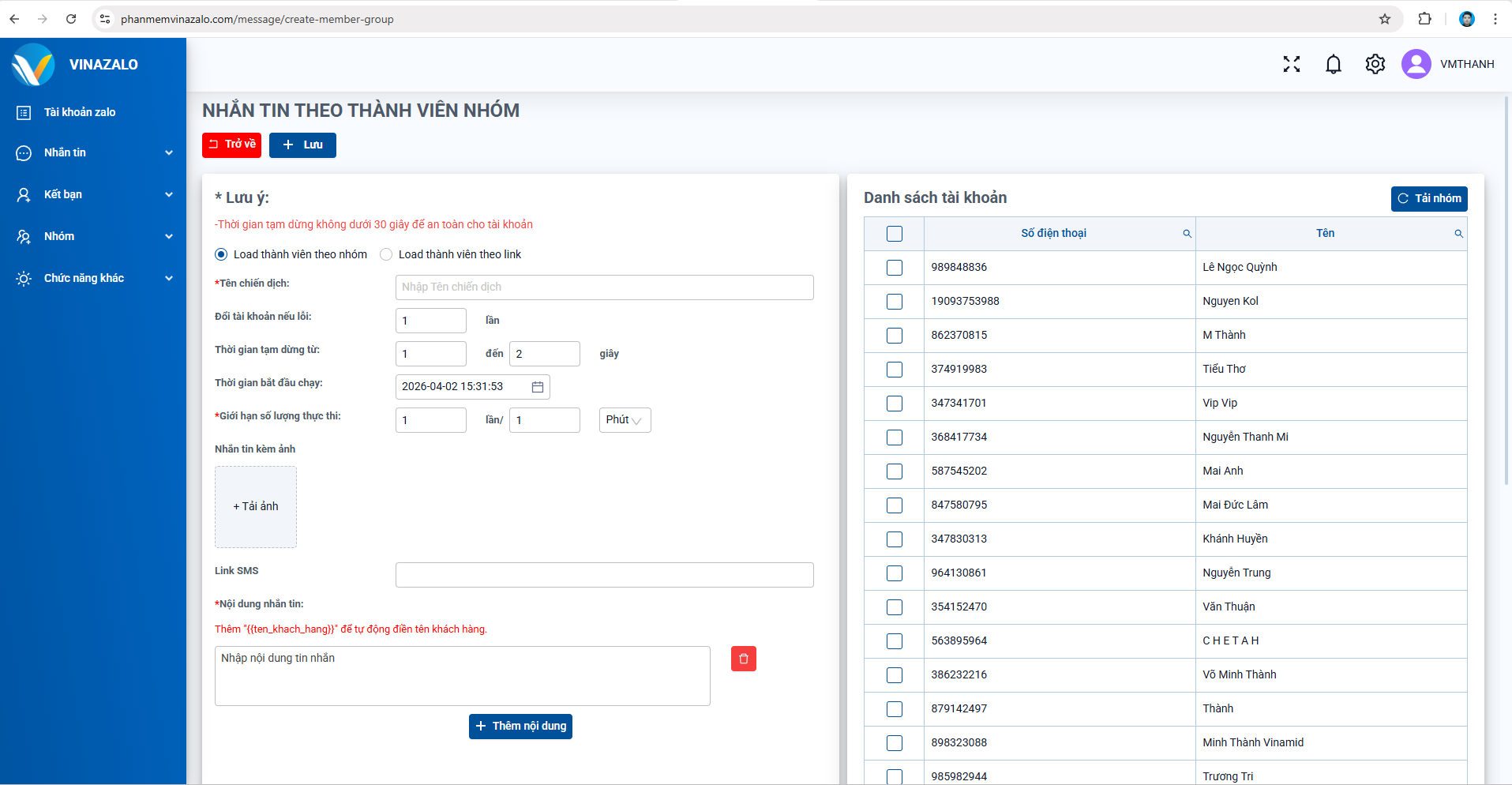Click the red trash delete message icon
The width and height of the screenshot is (1512, 785).
pos(743,659)
